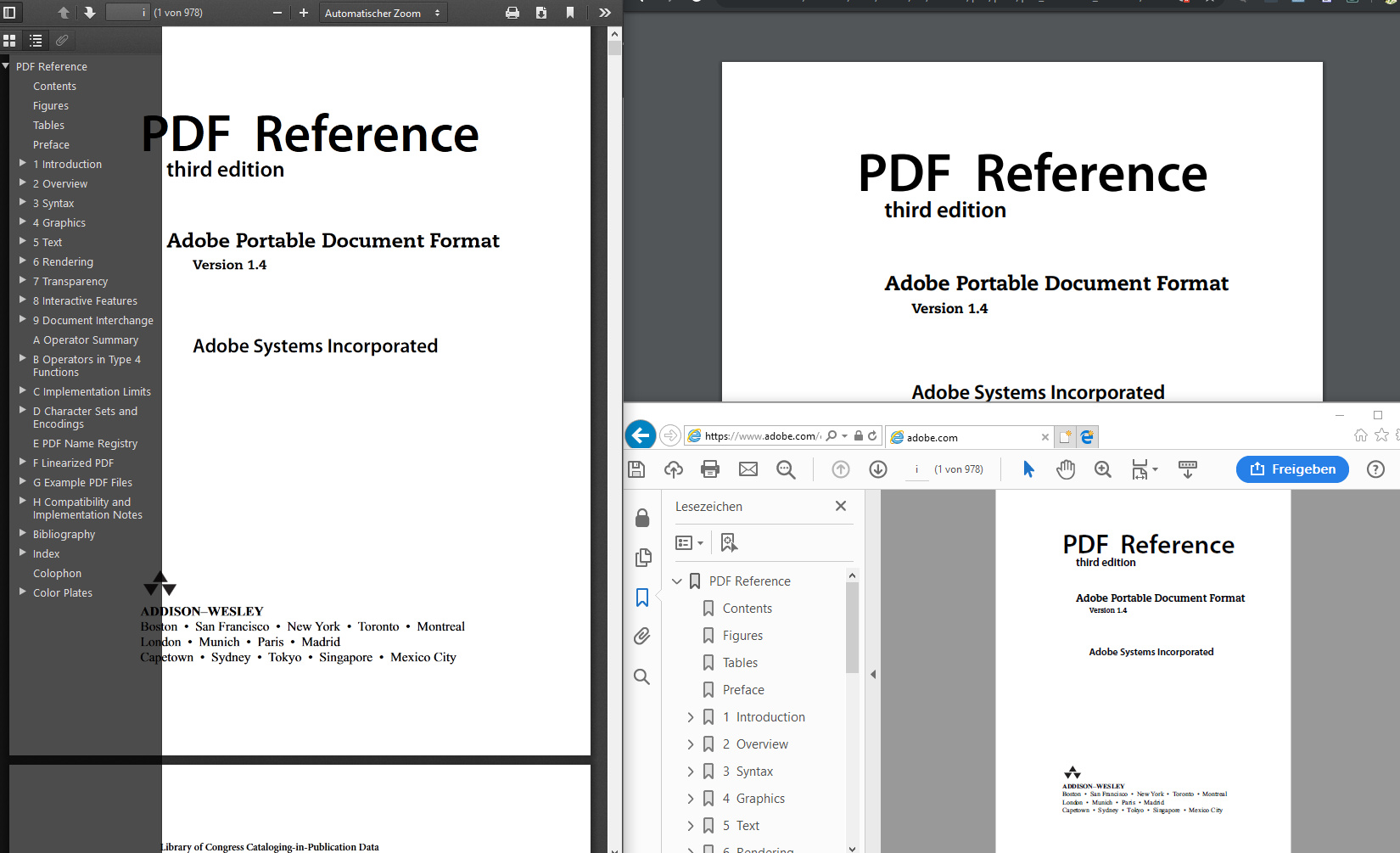Click 'Figures' in the left outline
The height and width of the screenshot is (853, 1400).
pos(51,106)
